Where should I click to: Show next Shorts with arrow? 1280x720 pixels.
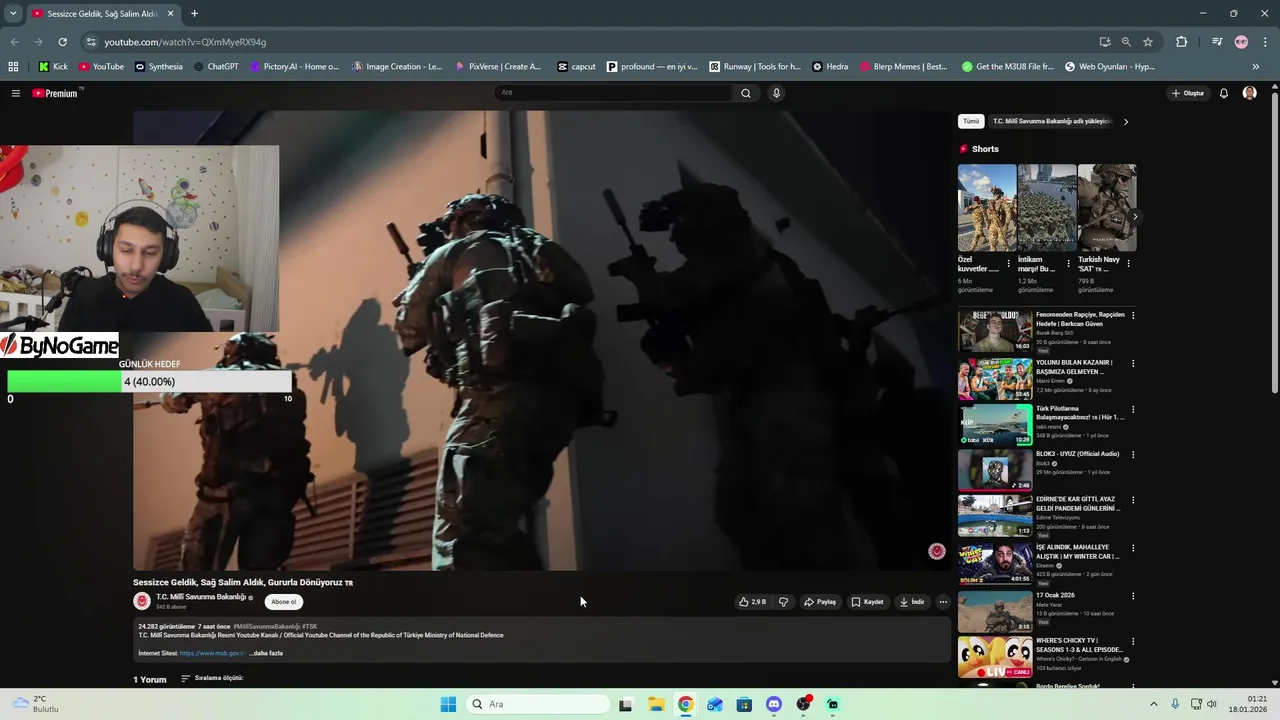pyautogui.click(x=1134, y=216)
